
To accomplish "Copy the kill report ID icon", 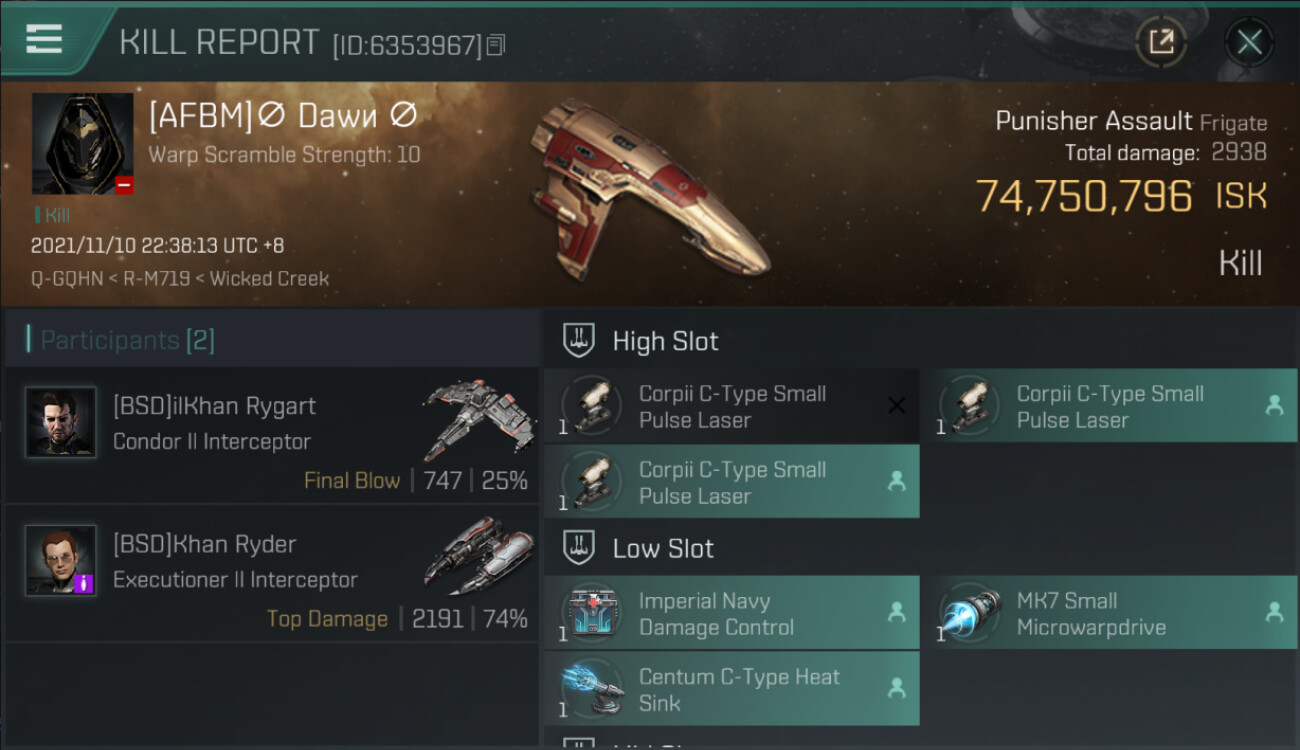I will point(497,45).
